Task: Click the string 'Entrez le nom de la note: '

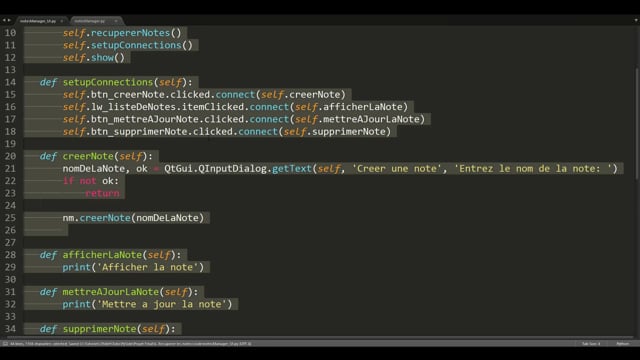Action: (x=533, y=169)
